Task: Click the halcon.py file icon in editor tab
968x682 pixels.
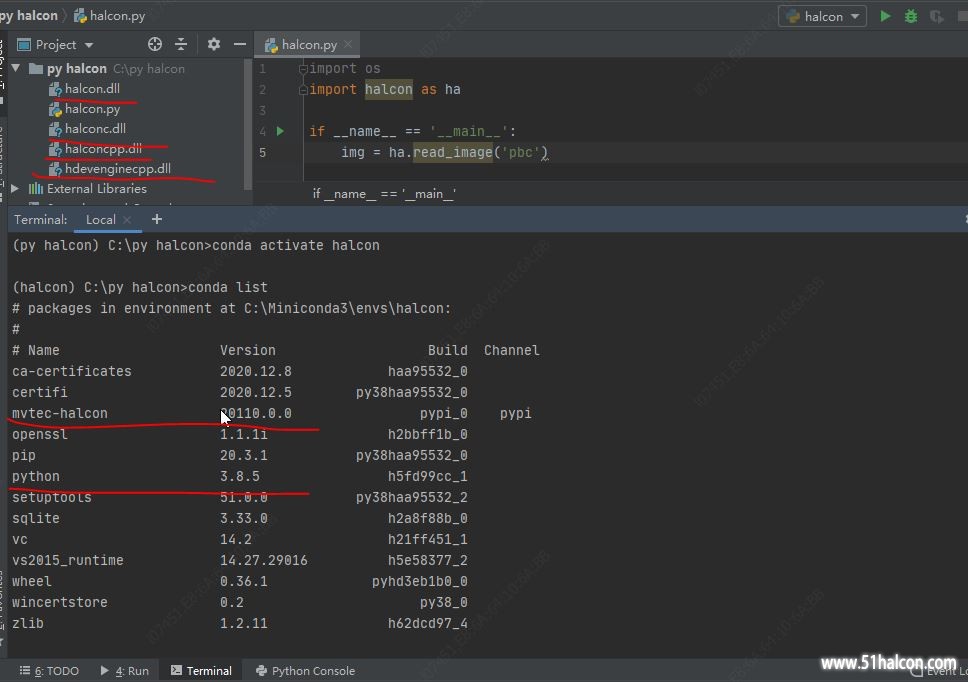Action: tap(271, 44)
